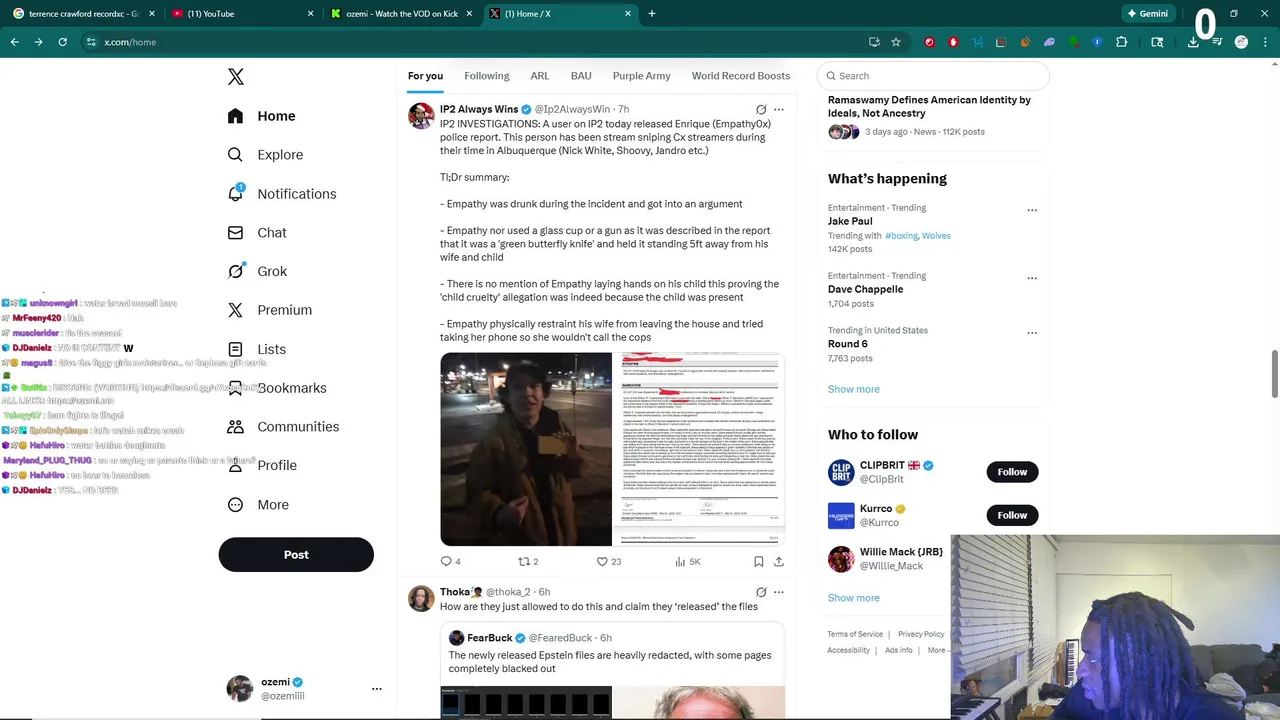This screenshot has width=1280, height=720.
Task: Switch to the ARL tab
Action: tap(540, 76)
